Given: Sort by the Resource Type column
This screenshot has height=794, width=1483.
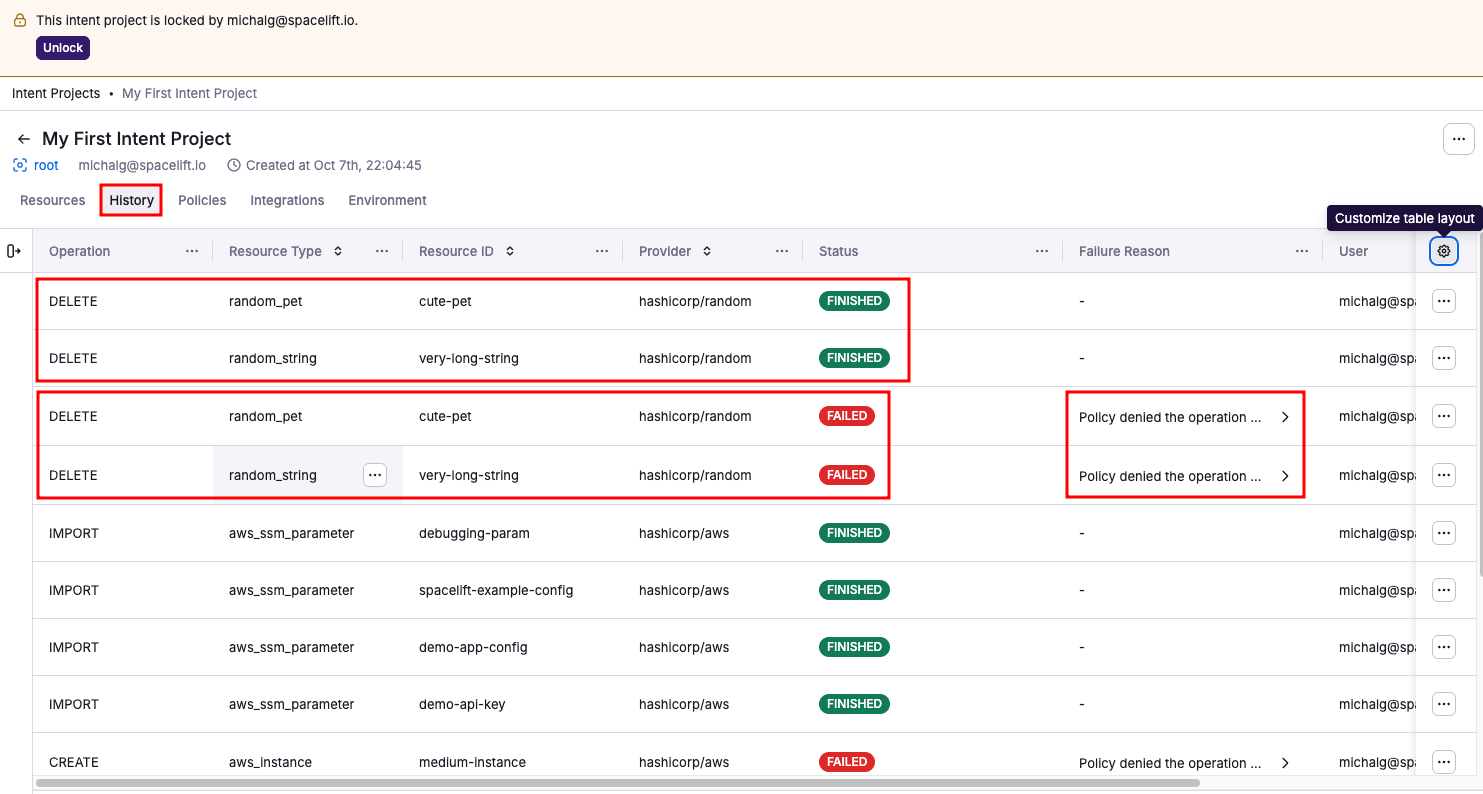Looking at the screenshot, I should point(340,251).
